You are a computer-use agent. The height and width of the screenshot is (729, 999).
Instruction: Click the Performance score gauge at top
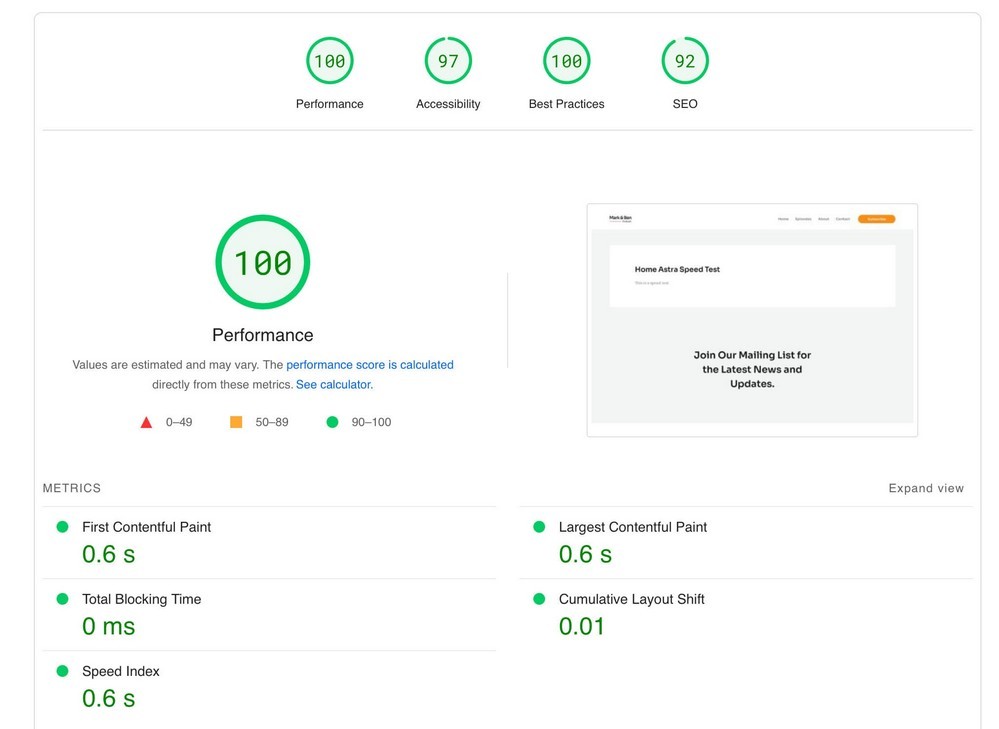(329, 61)
